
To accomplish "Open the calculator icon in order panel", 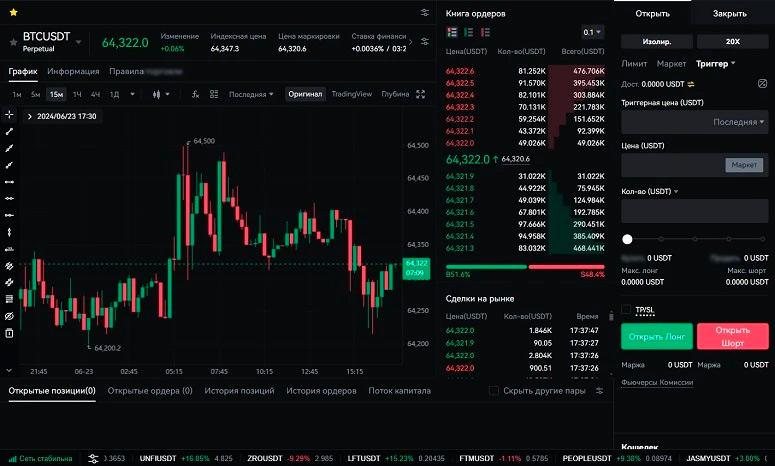I will tap(762, 84).
